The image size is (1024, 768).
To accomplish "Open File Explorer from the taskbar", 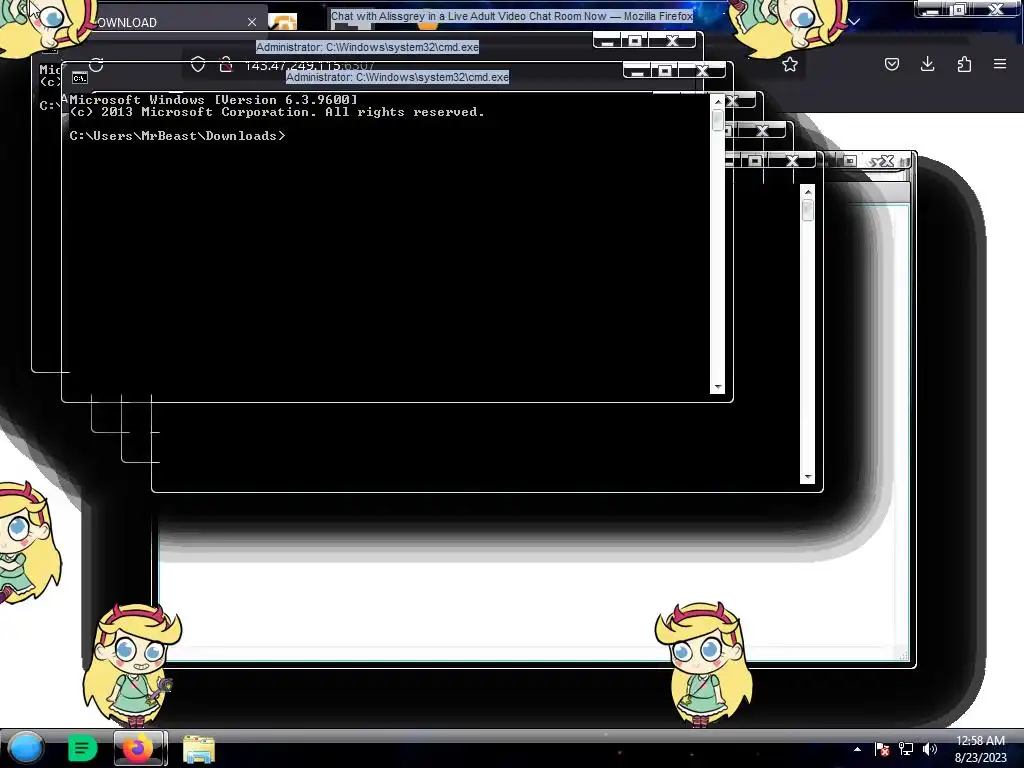I will (199, 749).
